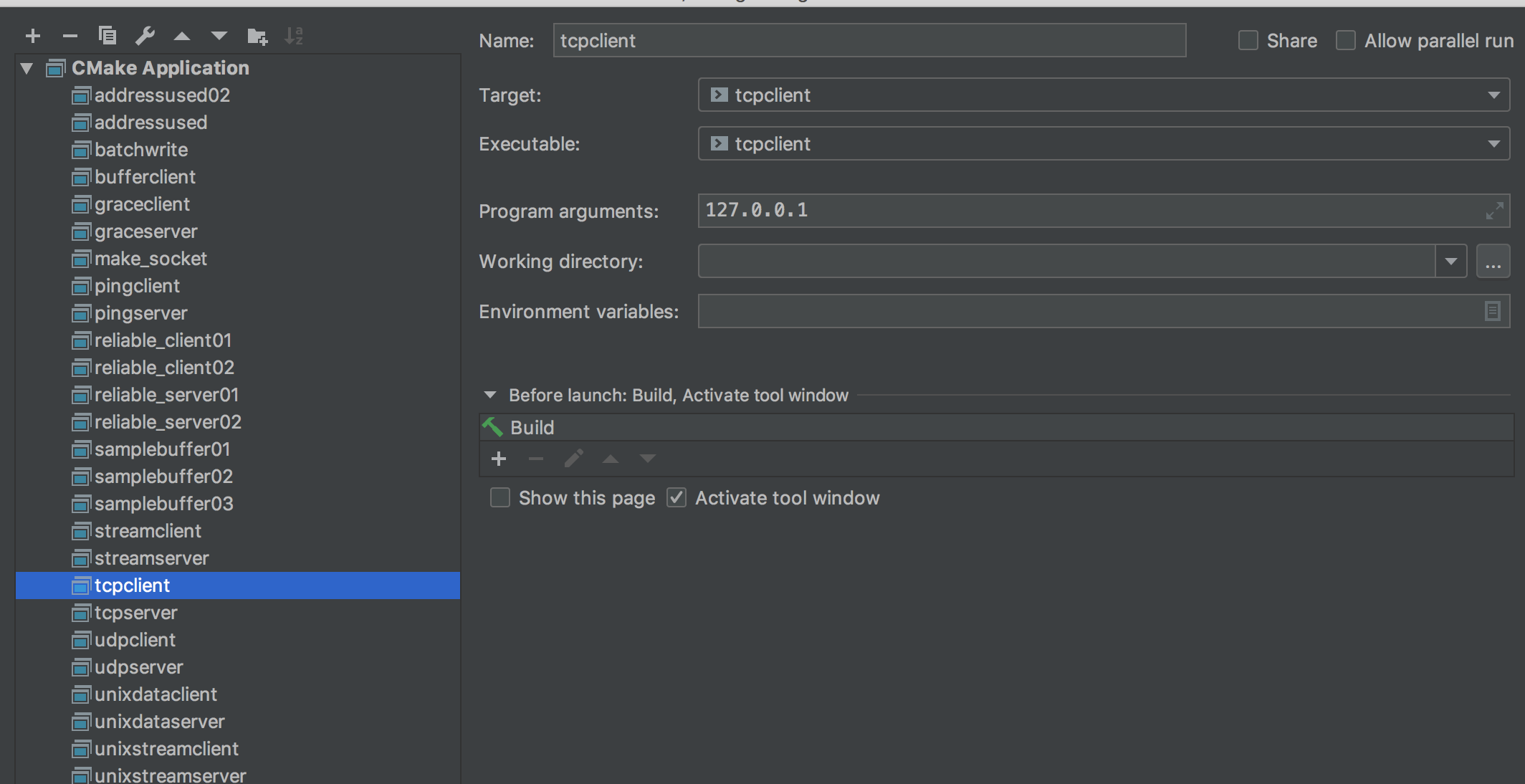Add a before launch task with the plus icon

pyautogui.click(x=499, y=459)
